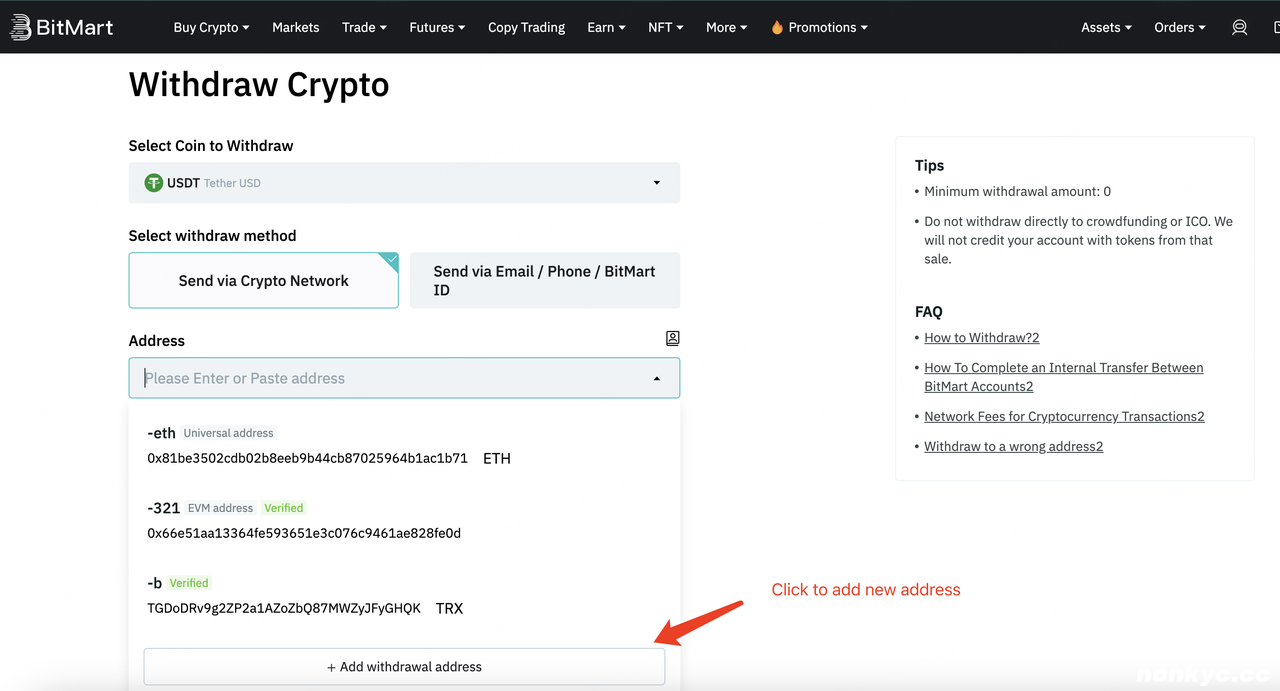Image resolution: width=1280 pixels, height=691 pixels.
Task: Select Send via Crypto Network method
Action: pyautogui.click(x=263, y=281)
